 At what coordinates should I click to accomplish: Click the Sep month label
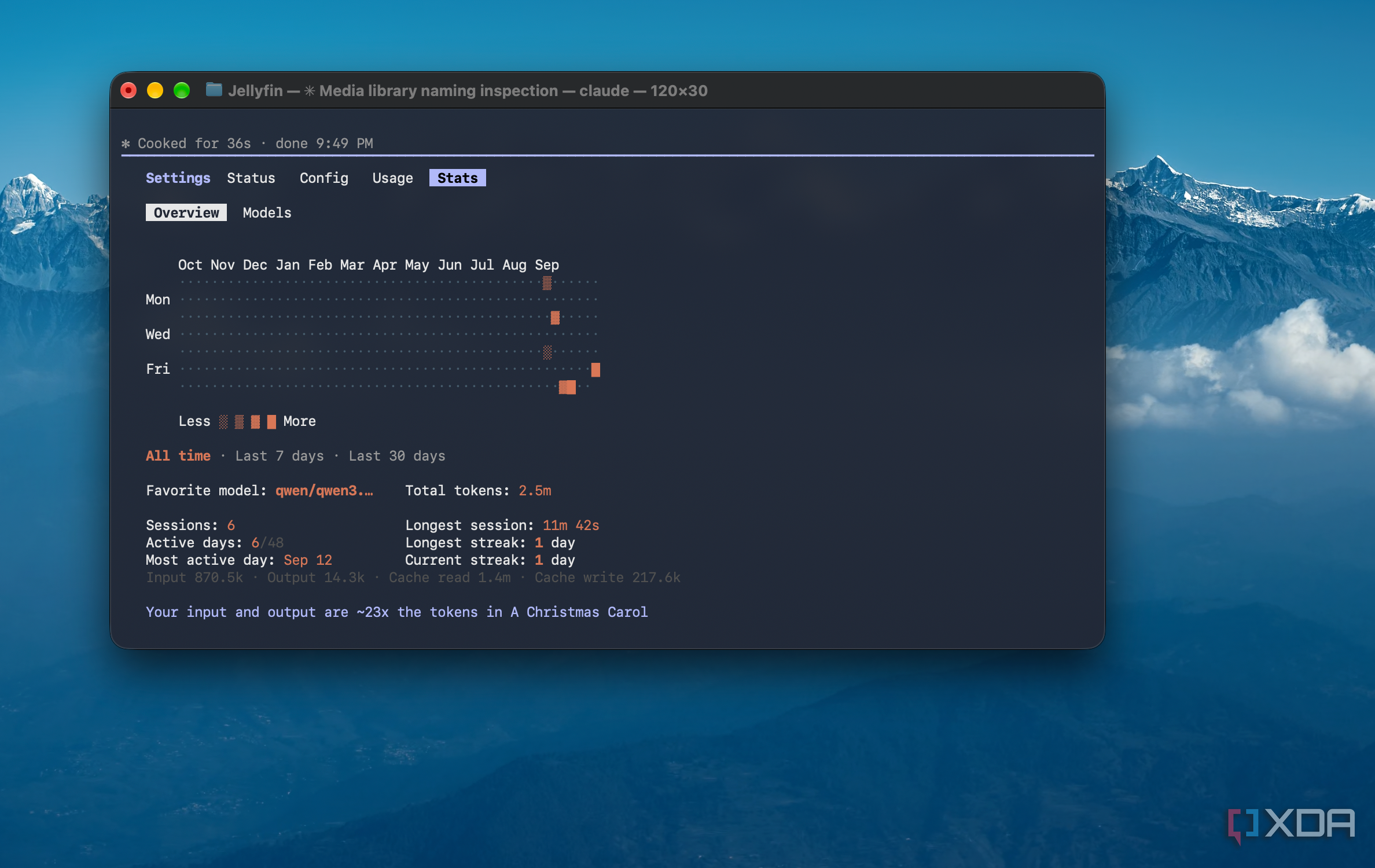pos(547,264)
